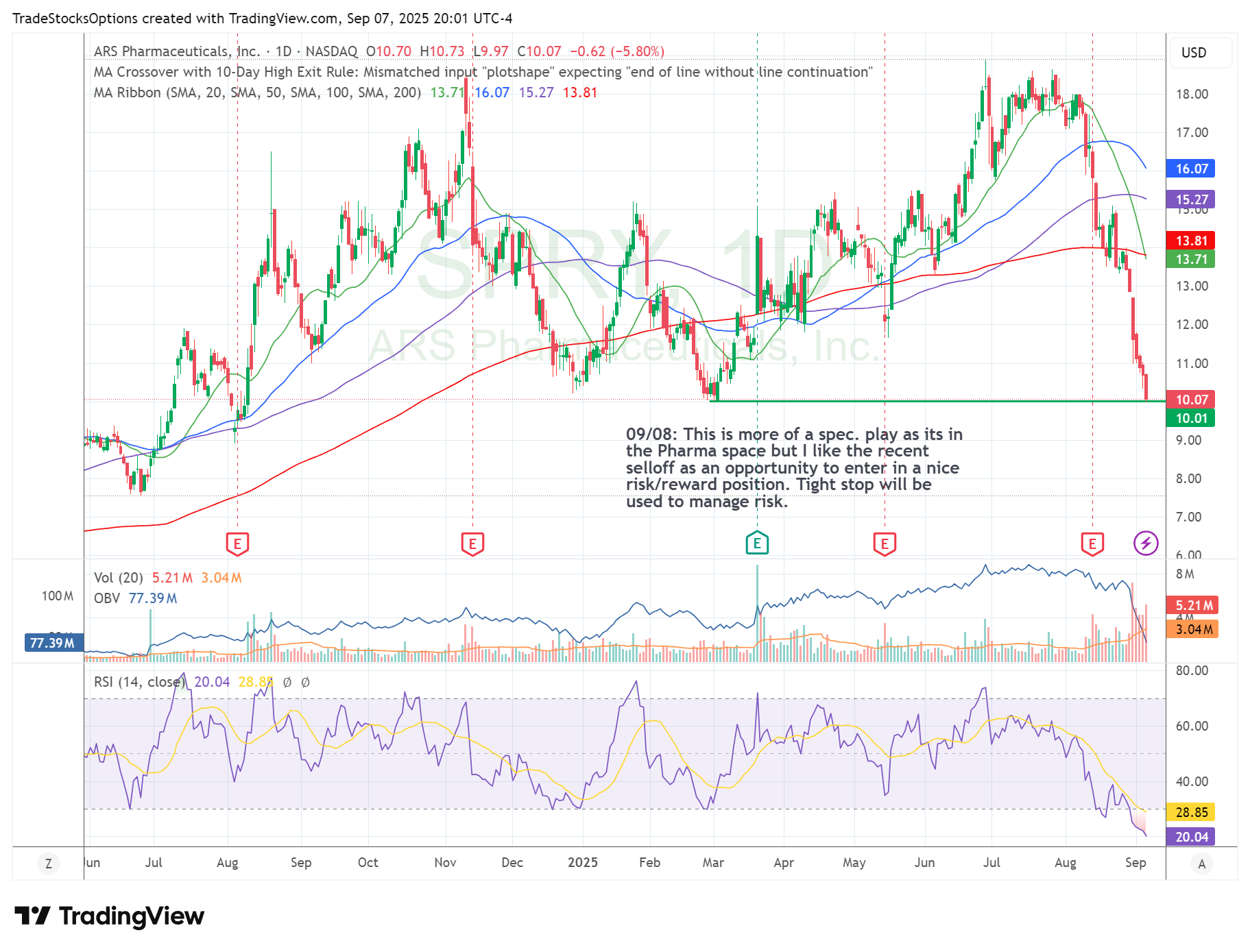Click the 16.07 blue price label
1250x952 pixels.
(x=1191, y=169)
